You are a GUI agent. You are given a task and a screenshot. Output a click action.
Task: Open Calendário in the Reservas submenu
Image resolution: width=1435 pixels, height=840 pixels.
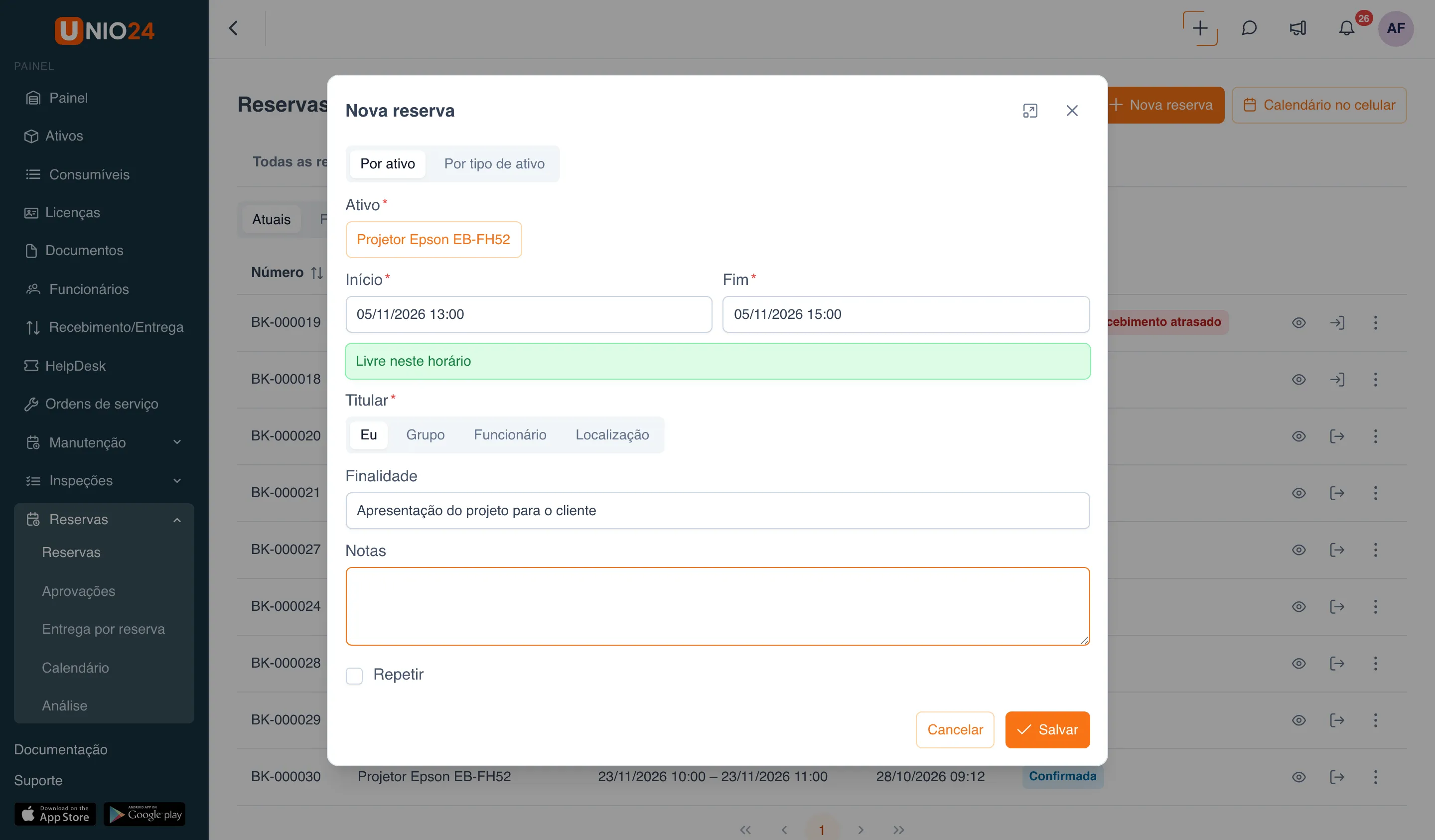coord(75,668)
